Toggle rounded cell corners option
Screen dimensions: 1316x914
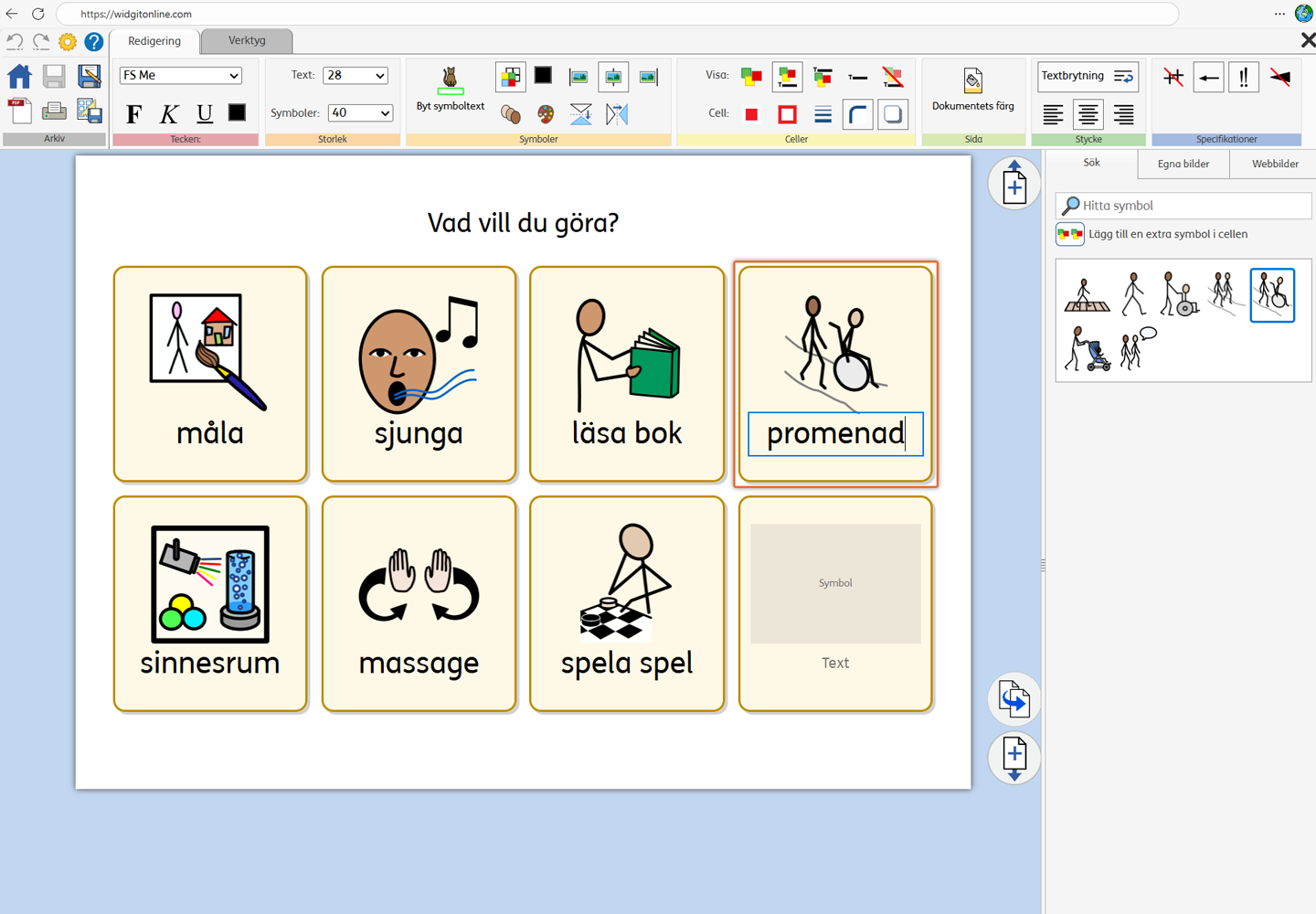point(857,114)
